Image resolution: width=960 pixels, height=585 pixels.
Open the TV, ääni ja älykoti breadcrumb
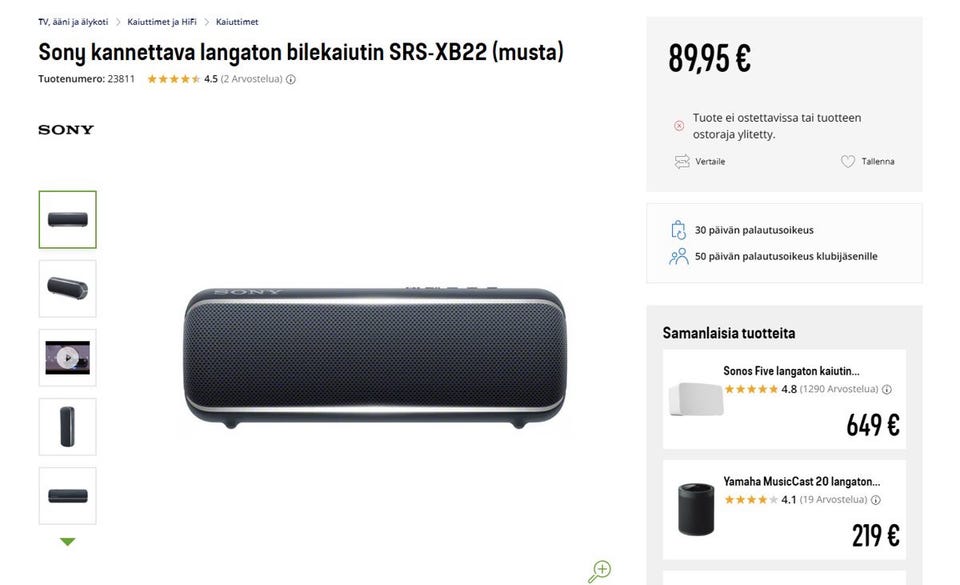coord(72,22)
